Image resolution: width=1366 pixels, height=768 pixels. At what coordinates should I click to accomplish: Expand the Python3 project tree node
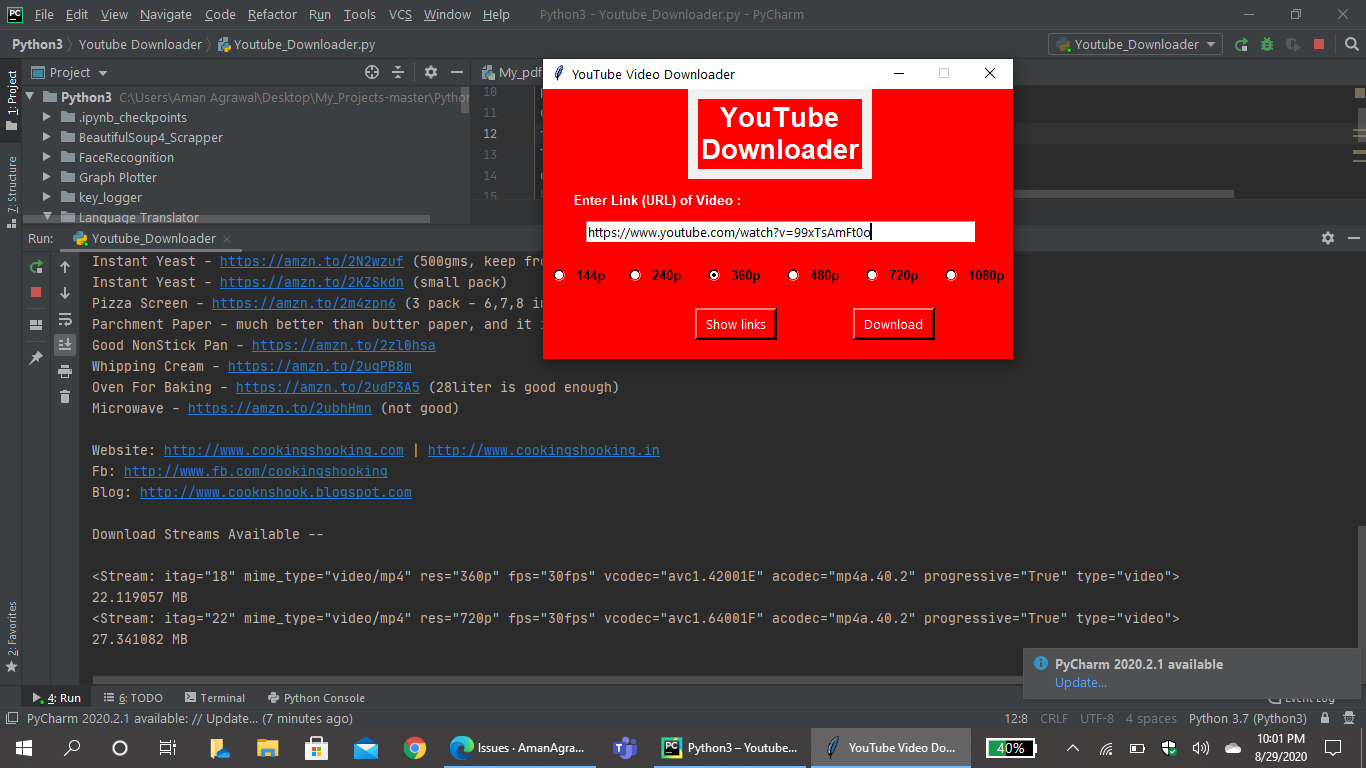(x=30, y=97)
